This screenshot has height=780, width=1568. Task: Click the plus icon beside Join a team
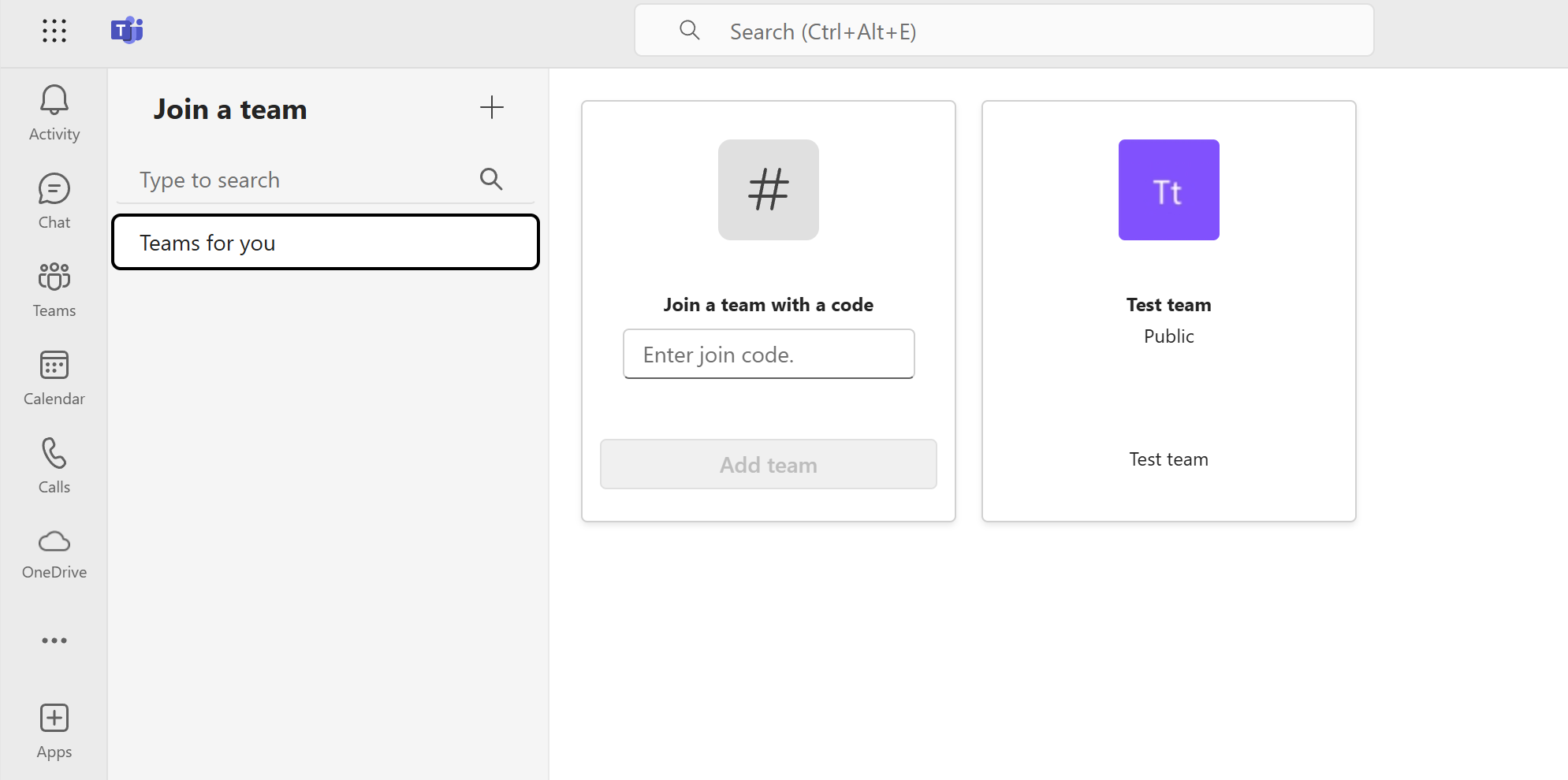point(492,107)
